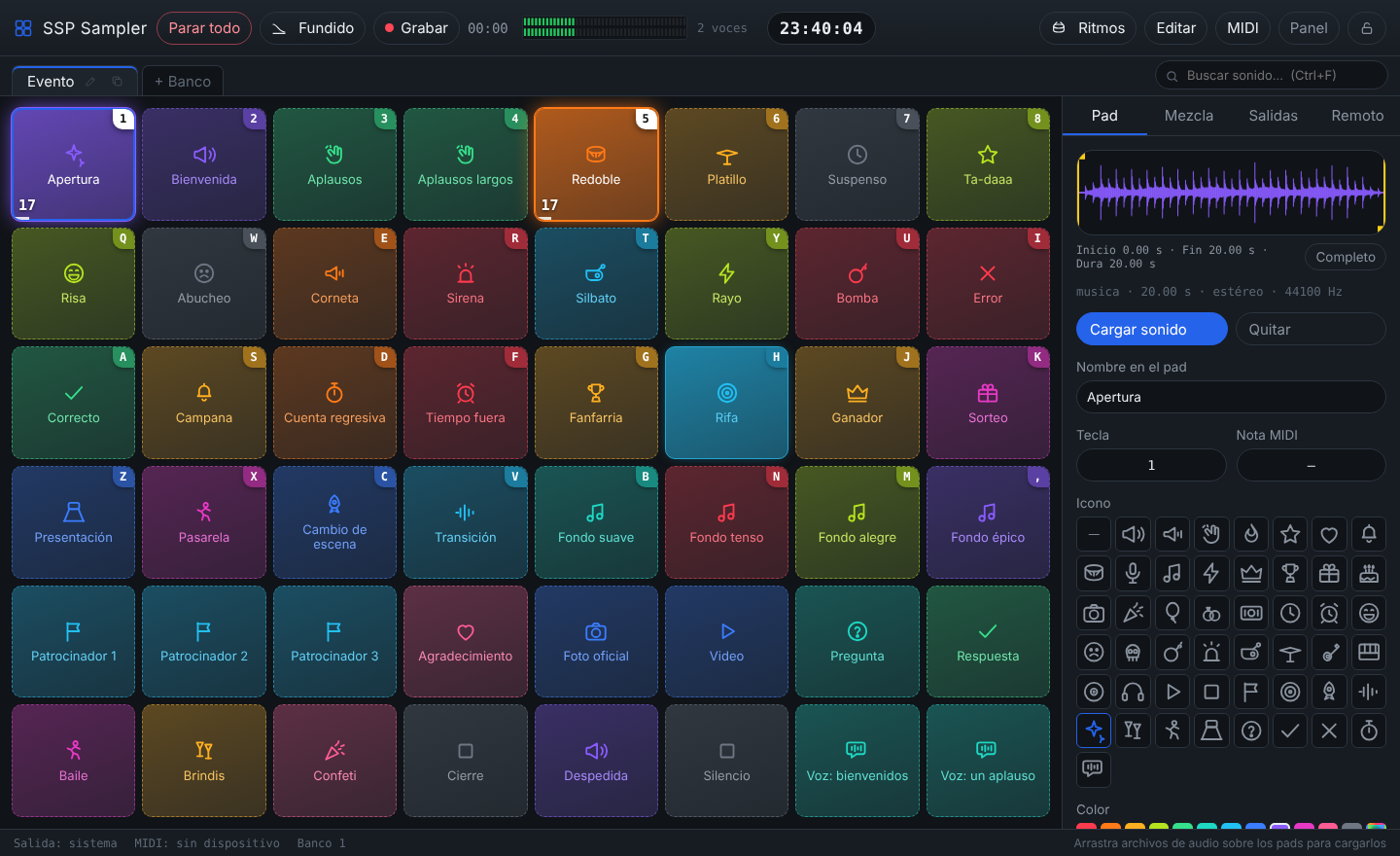Trigger the Voz: bienvenidos pad
This screenshot has height=856, width=1400.
tap(857, 761)
